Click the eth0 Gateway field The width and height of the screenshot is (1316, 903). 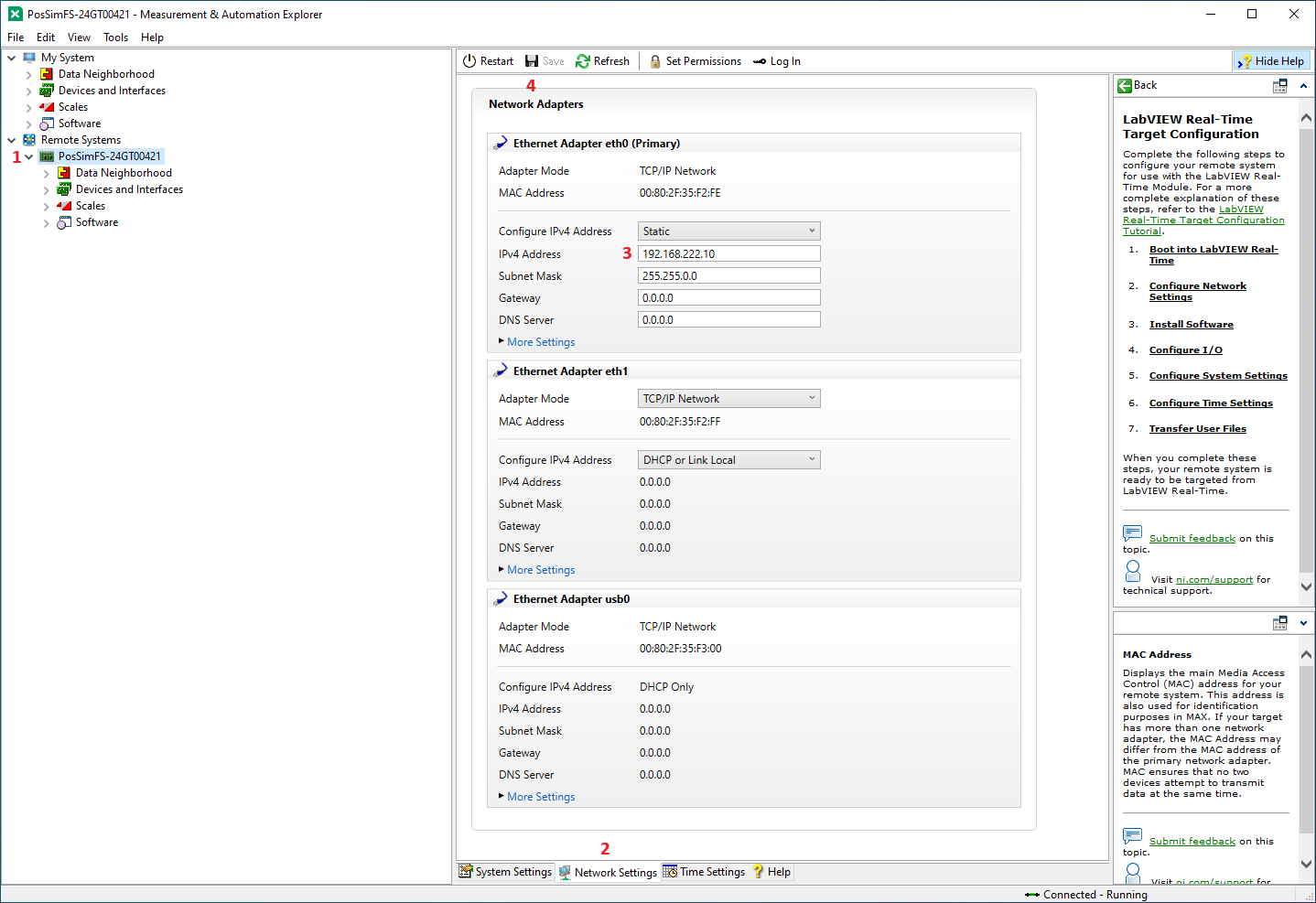(x=729, y=298)
